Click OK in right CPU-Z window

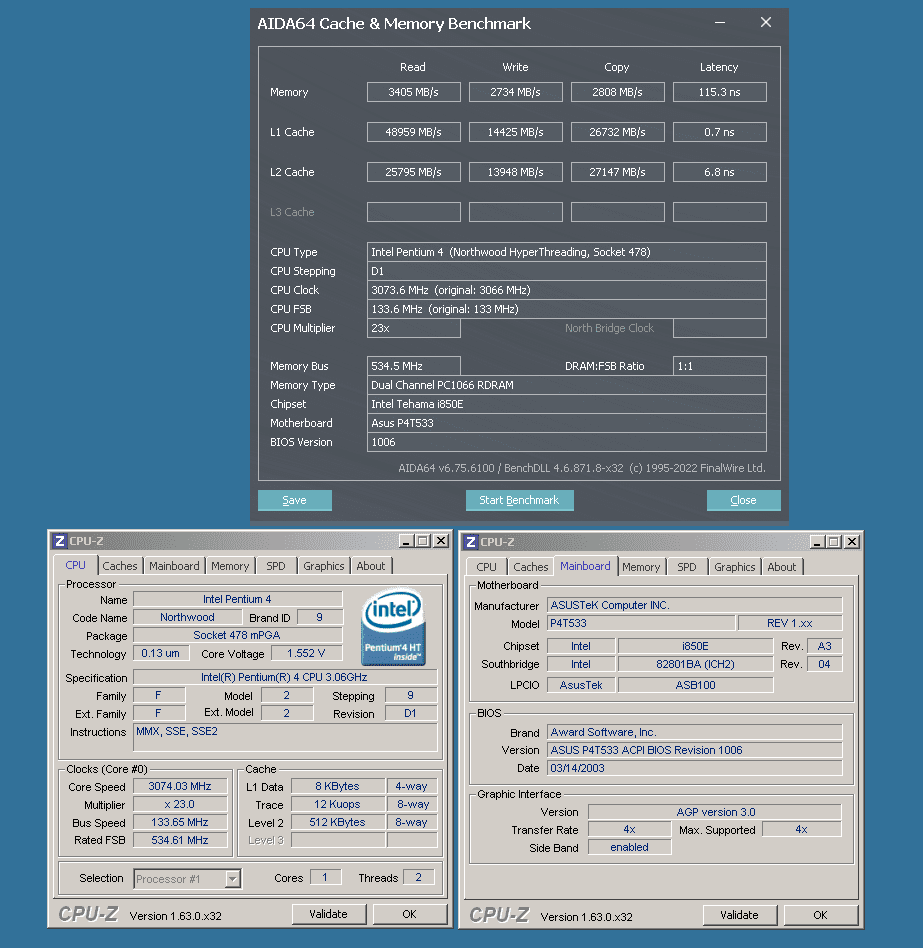[820, 915]
